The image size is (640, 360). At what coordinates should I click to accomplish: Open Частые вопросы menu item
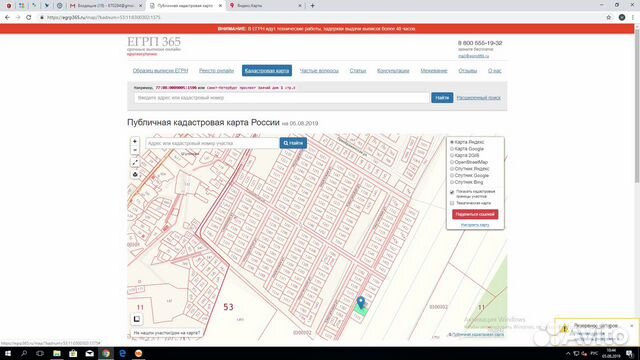click(x=319, y=71)
